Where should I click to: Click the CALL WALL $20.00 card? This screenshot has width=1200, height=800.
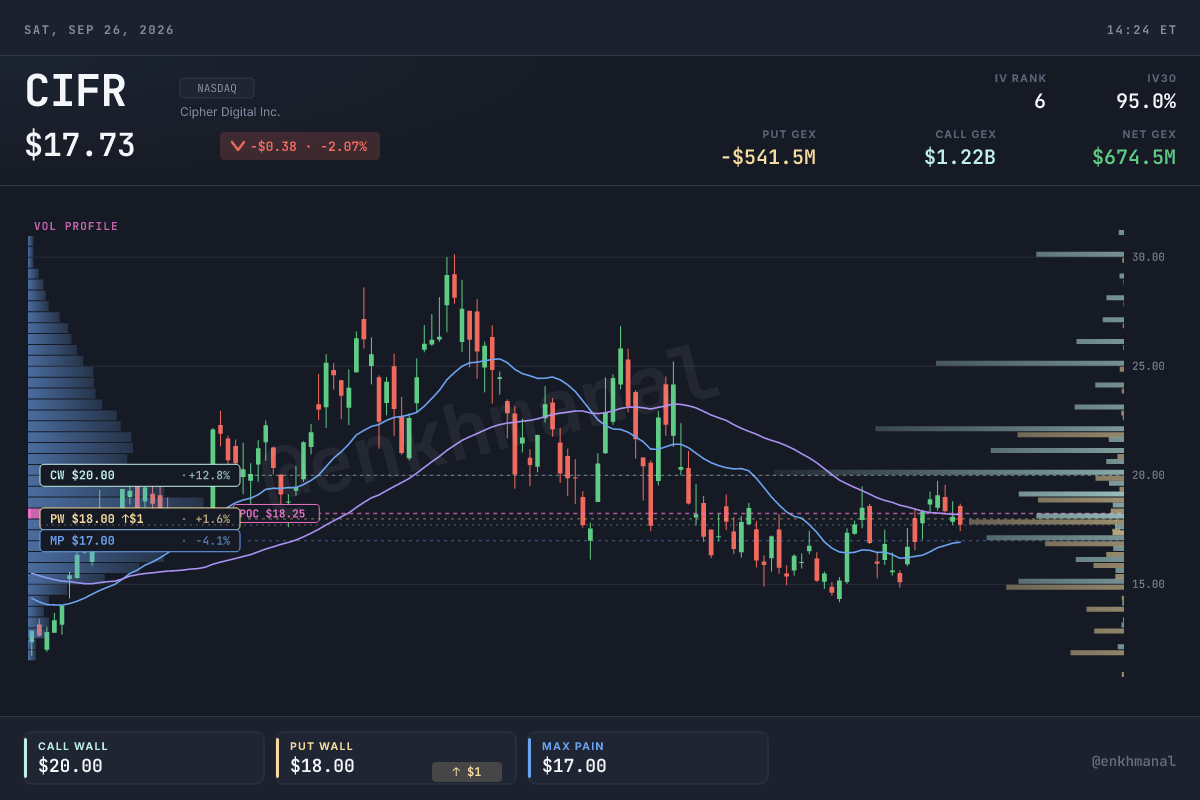coord(144,758)
